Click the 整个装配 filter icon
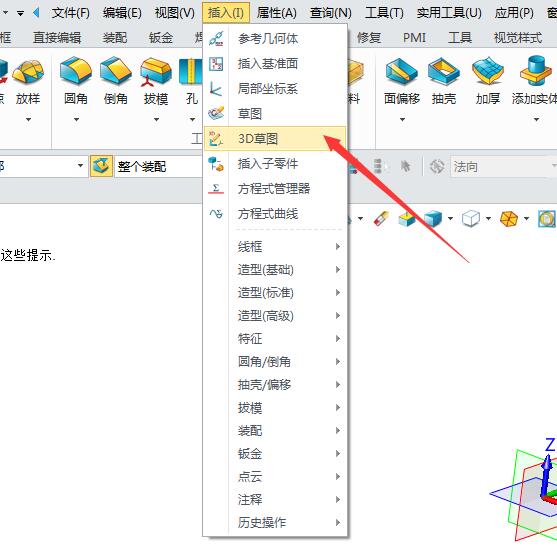This screenshot has width=557, height=554. (101, 166)
